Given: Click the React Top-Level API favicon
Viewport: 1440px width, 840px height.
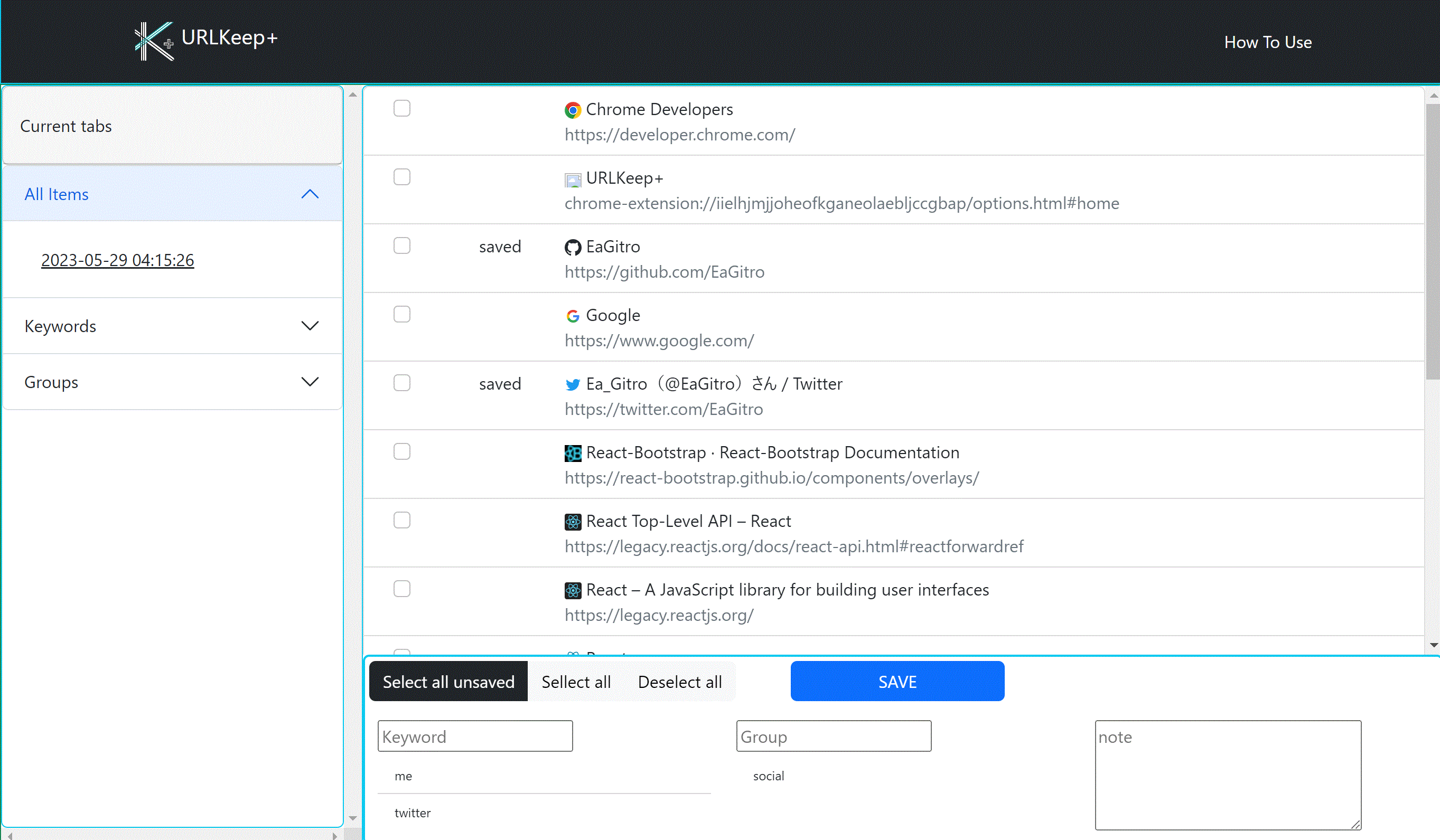Looking at the screenshot, I should [x=573, y=522].
